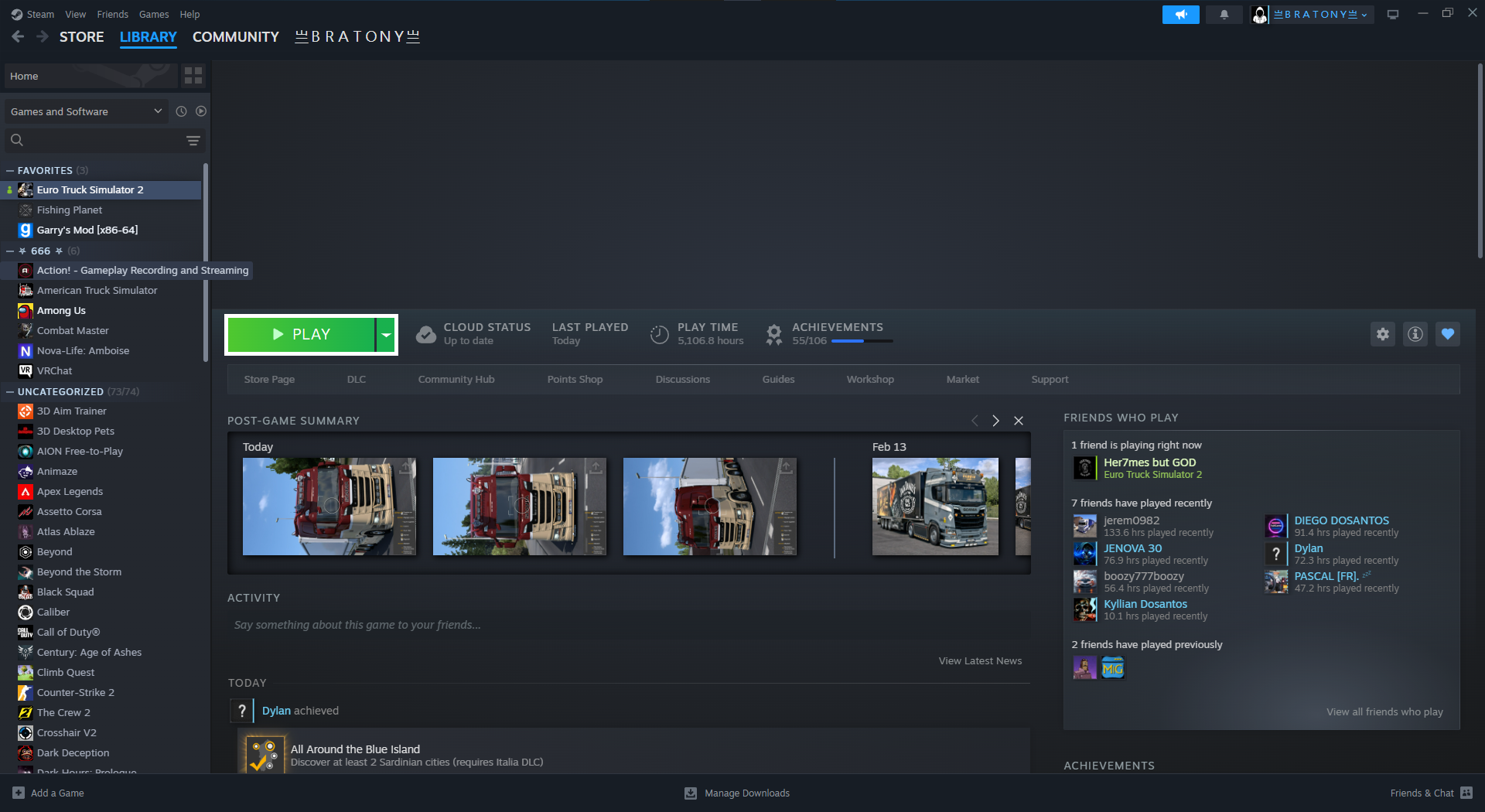Viewport: 1485px width, 812px height.
Task: Open the Games menu
Action: tap(154, 14)
